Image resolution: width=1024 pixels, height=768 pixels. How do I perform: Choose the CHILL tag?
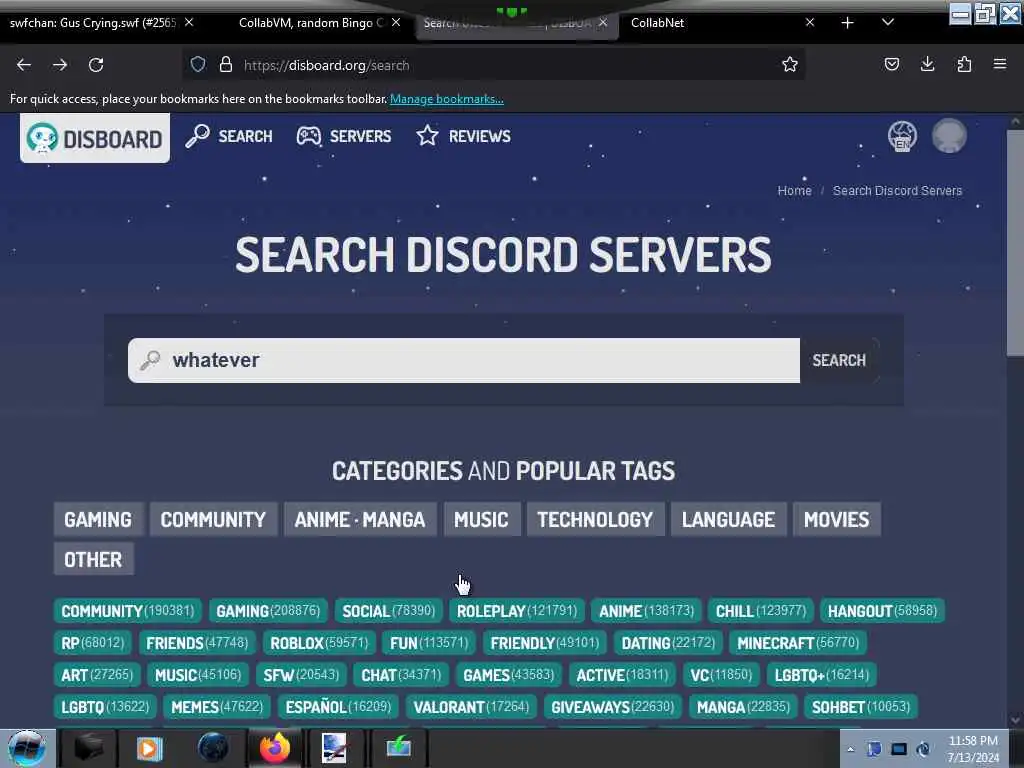(761, 611)
